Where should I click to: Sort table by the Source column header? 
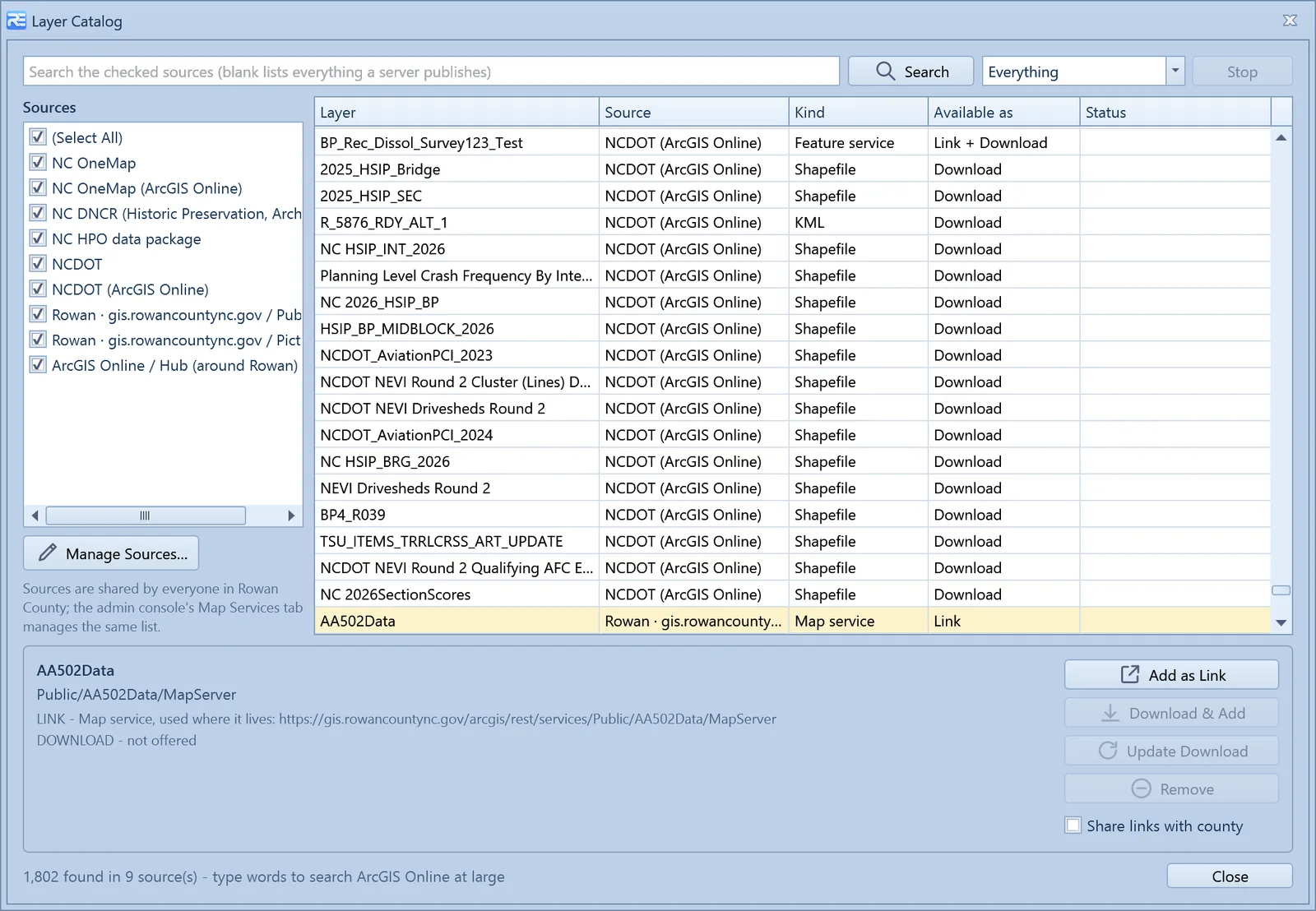[x=694, y=113]
